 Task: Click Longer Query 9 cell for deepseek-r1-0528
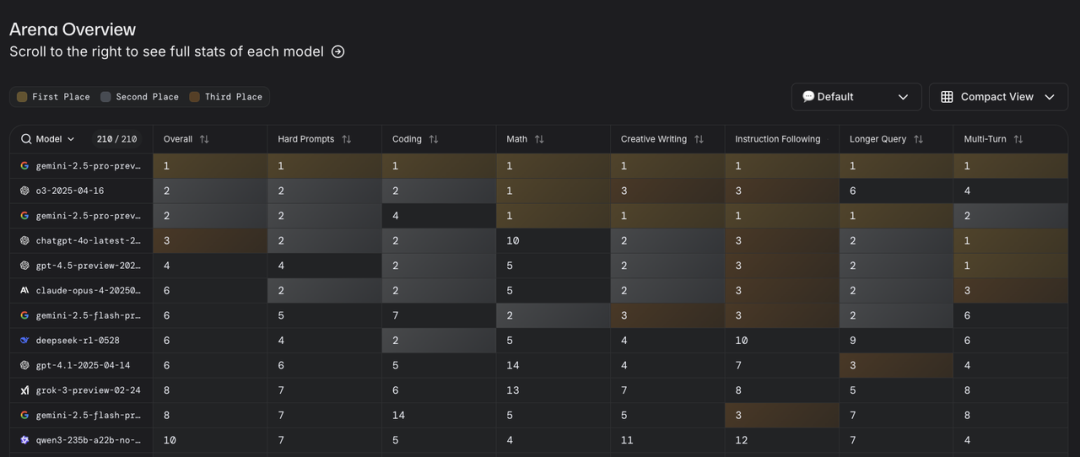click(x=896, y=341)
